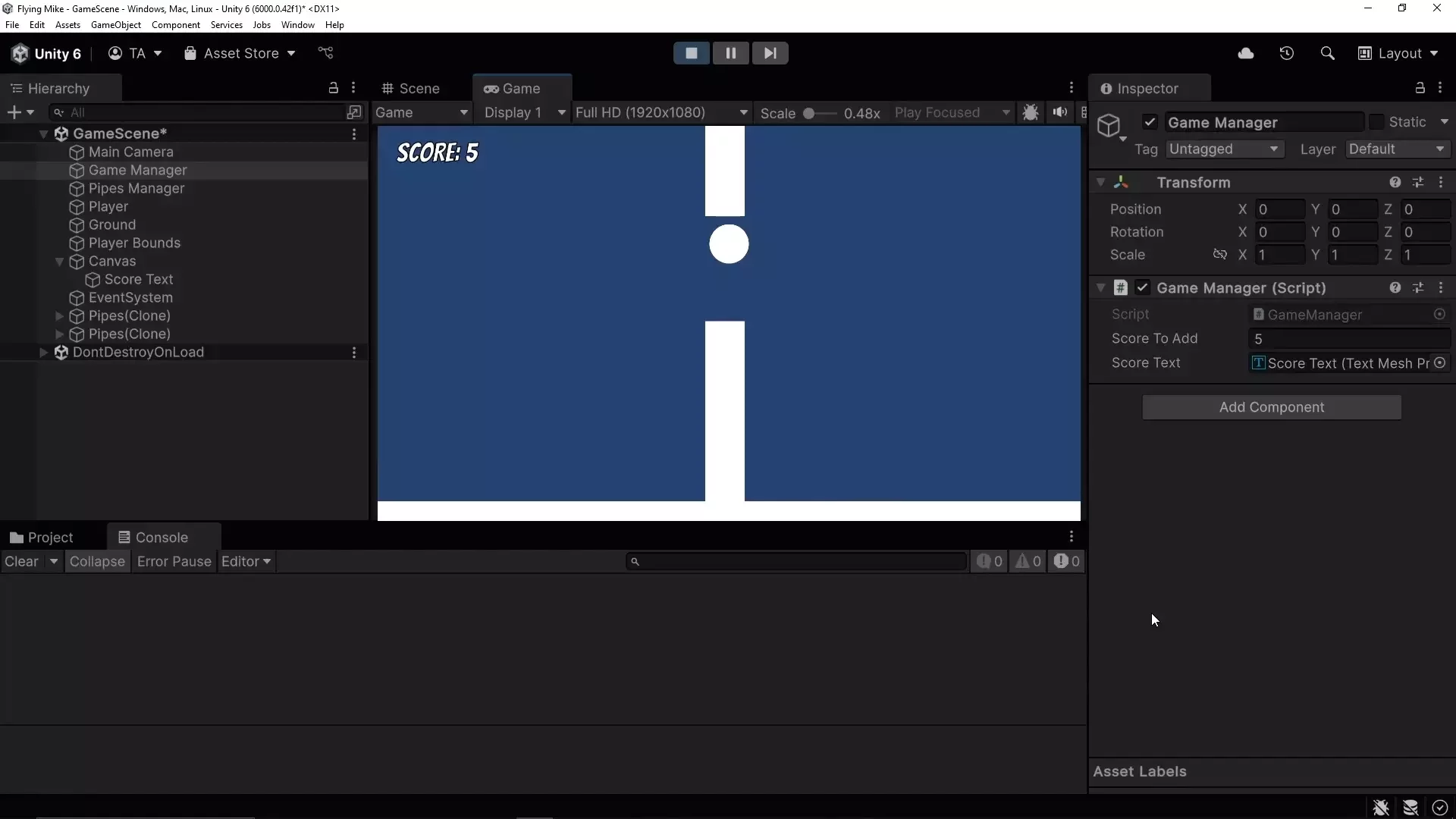This screenshot has height=819, width=1456.
Task: Open the version control branch icon
Action: [325, 53]
